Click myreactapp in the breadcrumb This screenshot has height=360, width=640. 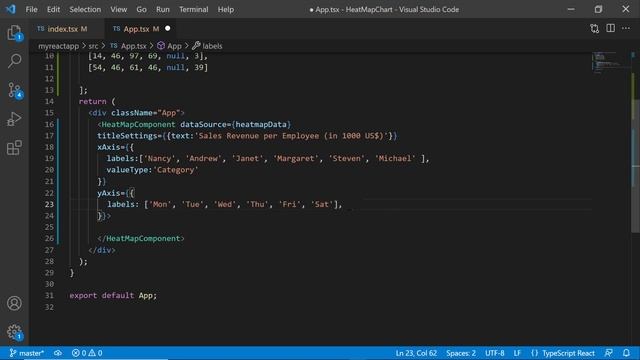coord(58,46)
